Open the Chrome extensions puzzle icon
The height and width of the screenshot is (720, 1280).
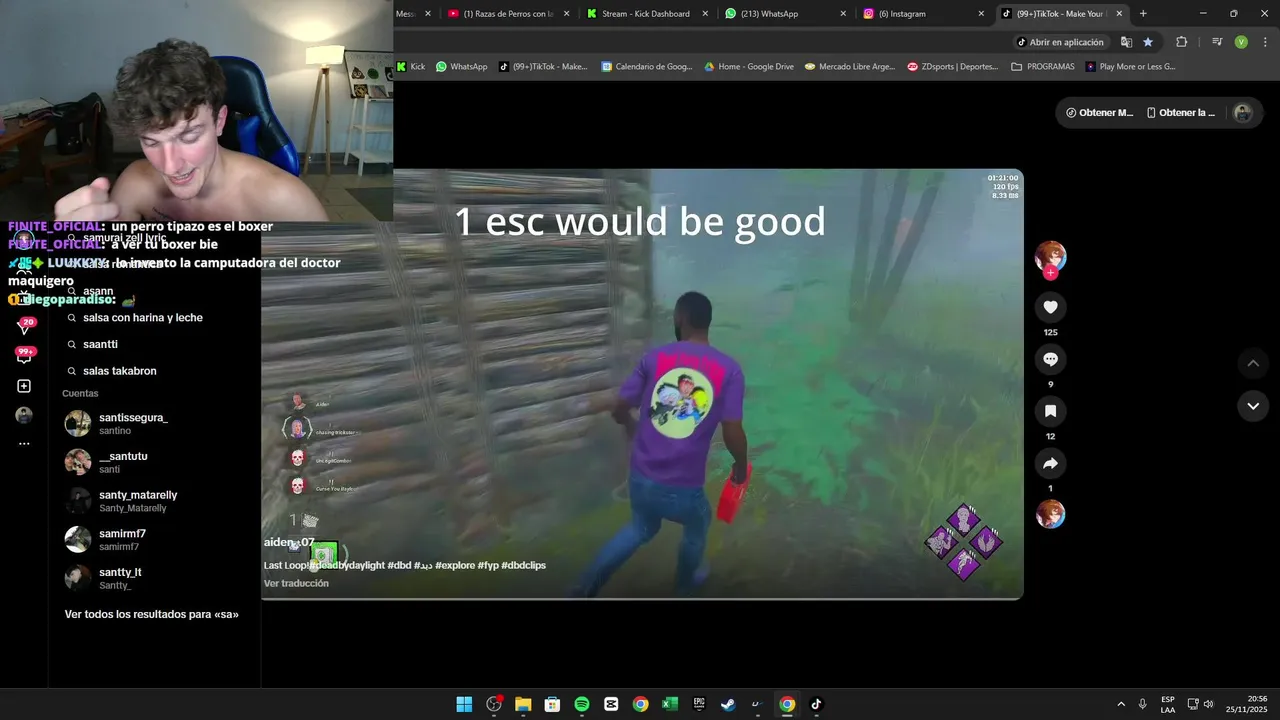coord(1181,42)
